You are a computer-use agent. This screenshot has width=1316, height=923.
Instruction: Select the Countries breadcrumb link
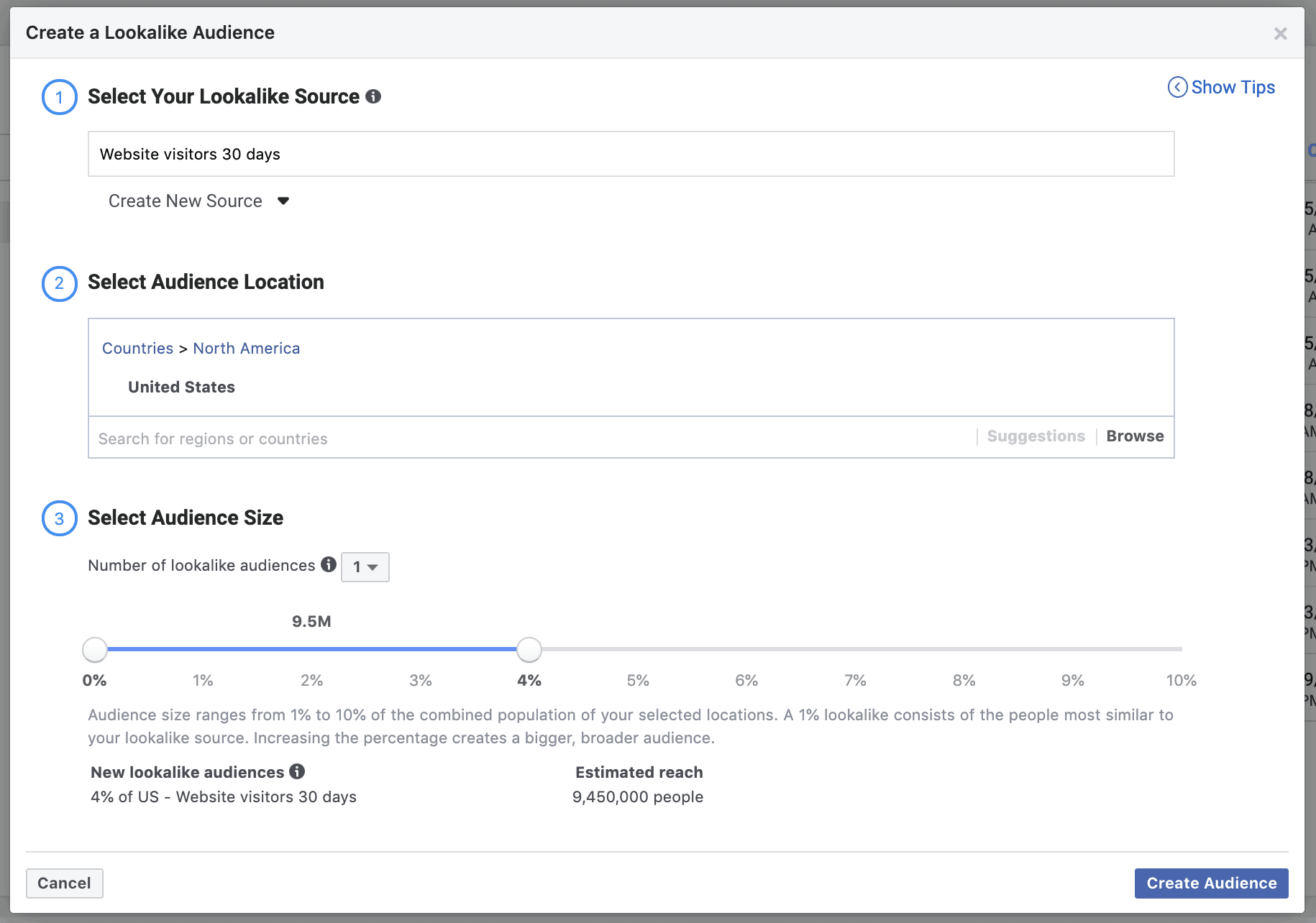tap(137, 348)
